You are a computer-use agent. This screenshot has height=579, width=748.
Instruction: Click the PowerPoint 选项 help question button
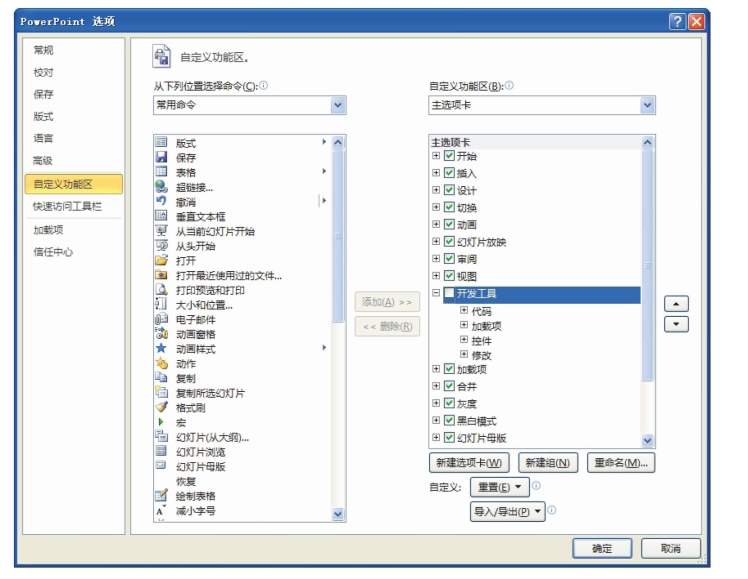(x=677, y=21)
